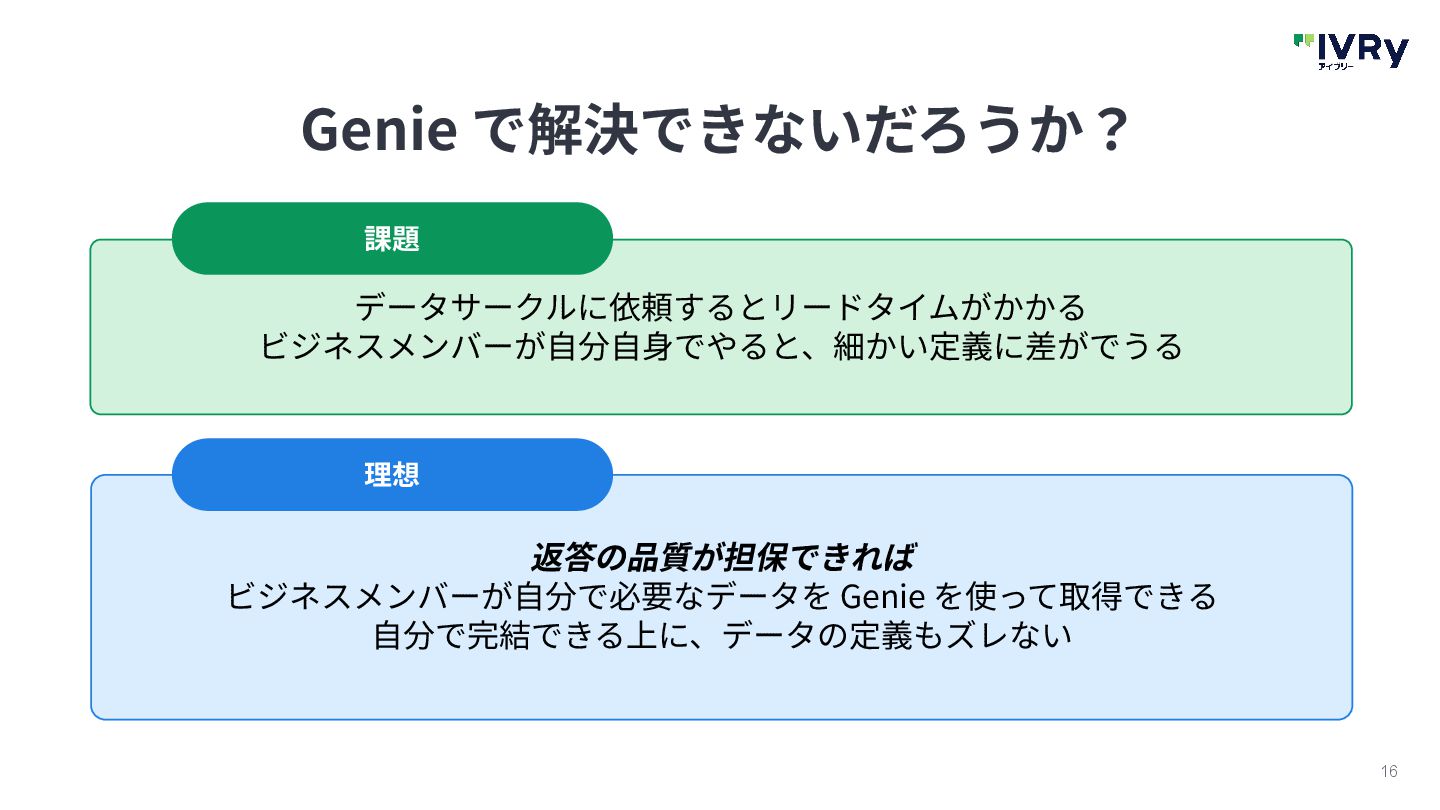Image resolution: width=1440 pixels, height=810 pixels.
Task: Click the phrase データの定義 in blue box
Action: (818, 636)
